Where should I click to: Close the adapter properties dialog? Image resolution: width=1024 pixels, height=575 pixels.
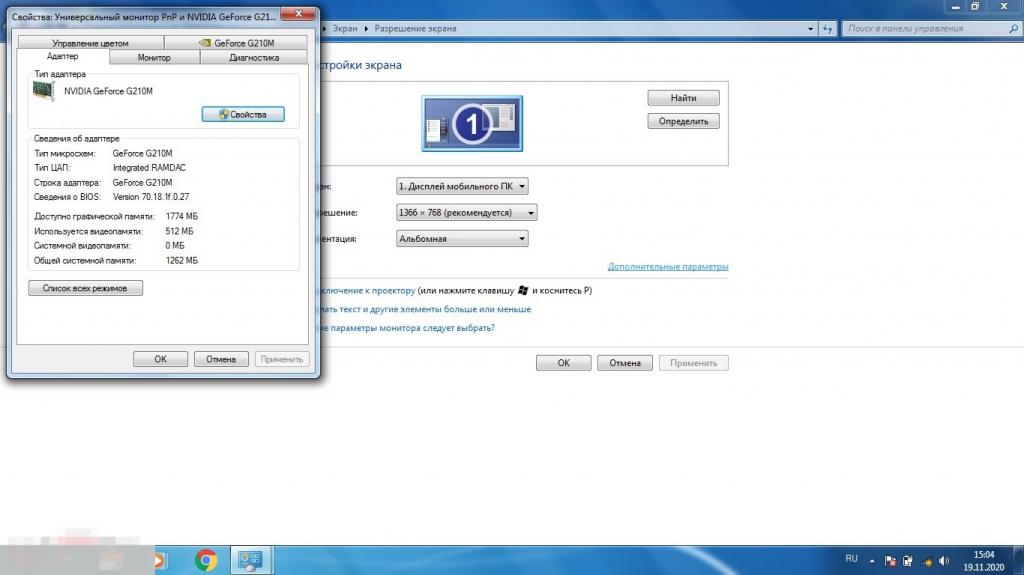coord(298,14)
